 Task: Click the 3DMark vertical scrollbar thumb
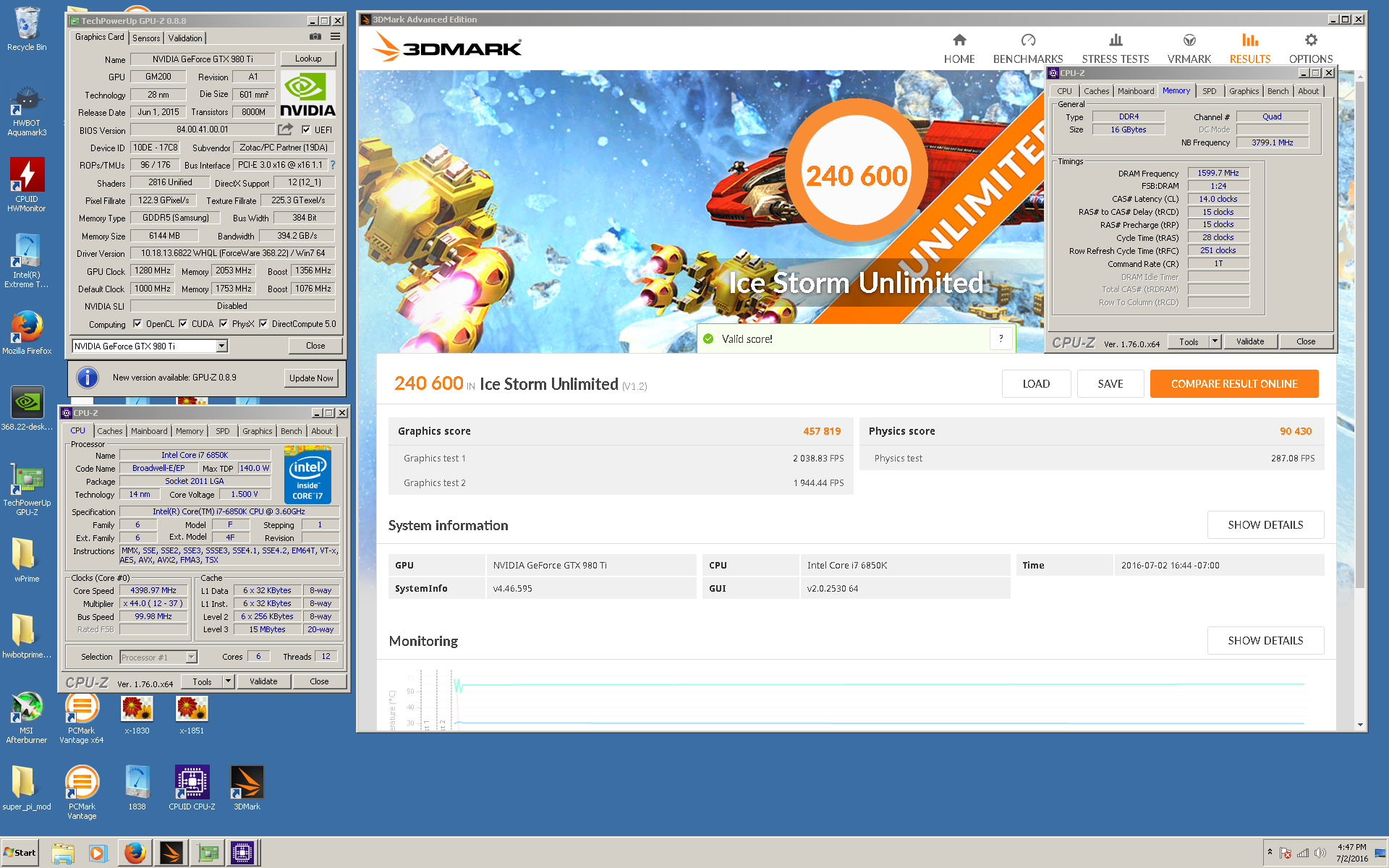(1360, 333)
